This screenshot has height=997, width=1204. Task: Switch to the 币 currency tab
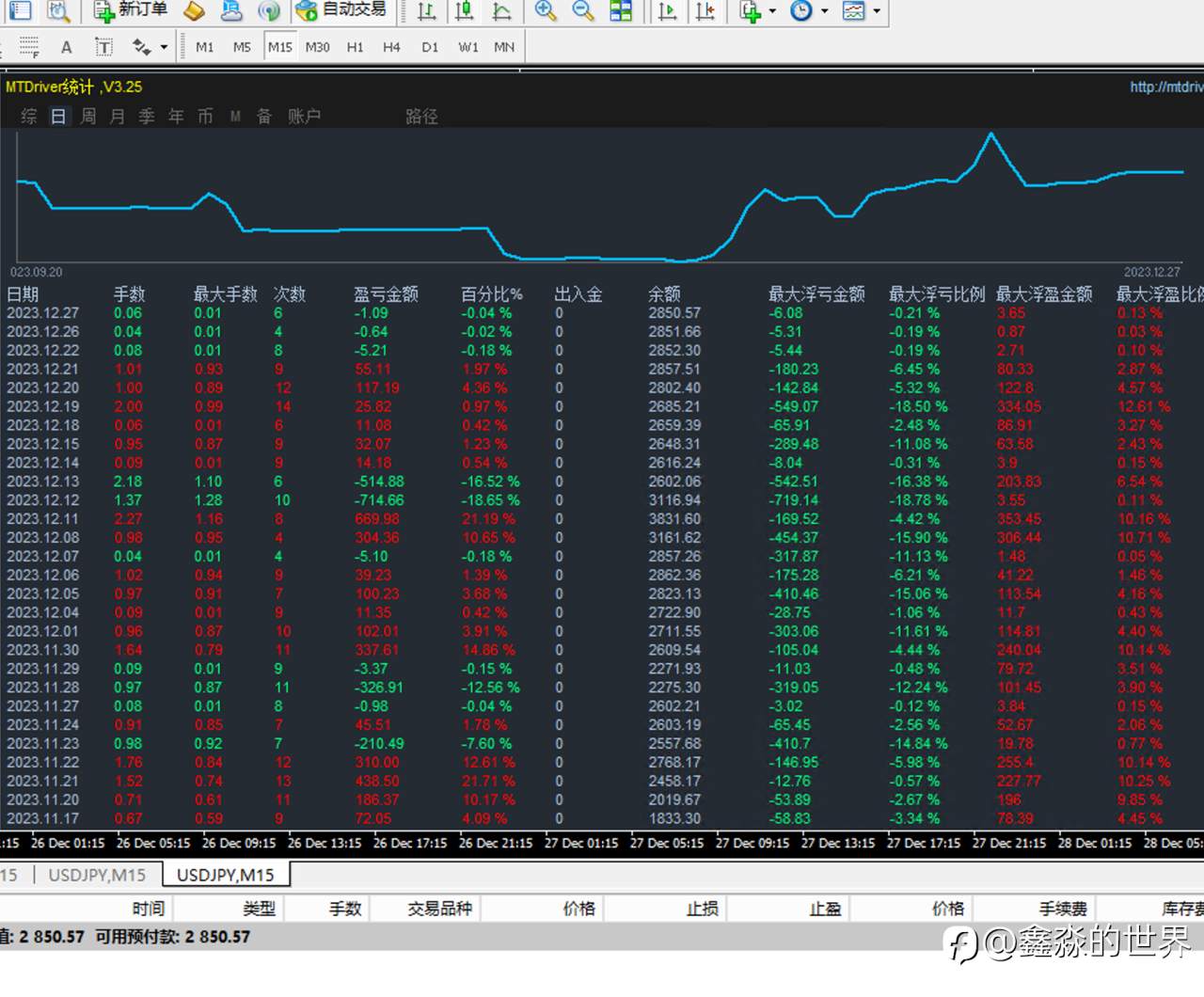point(205,116)
